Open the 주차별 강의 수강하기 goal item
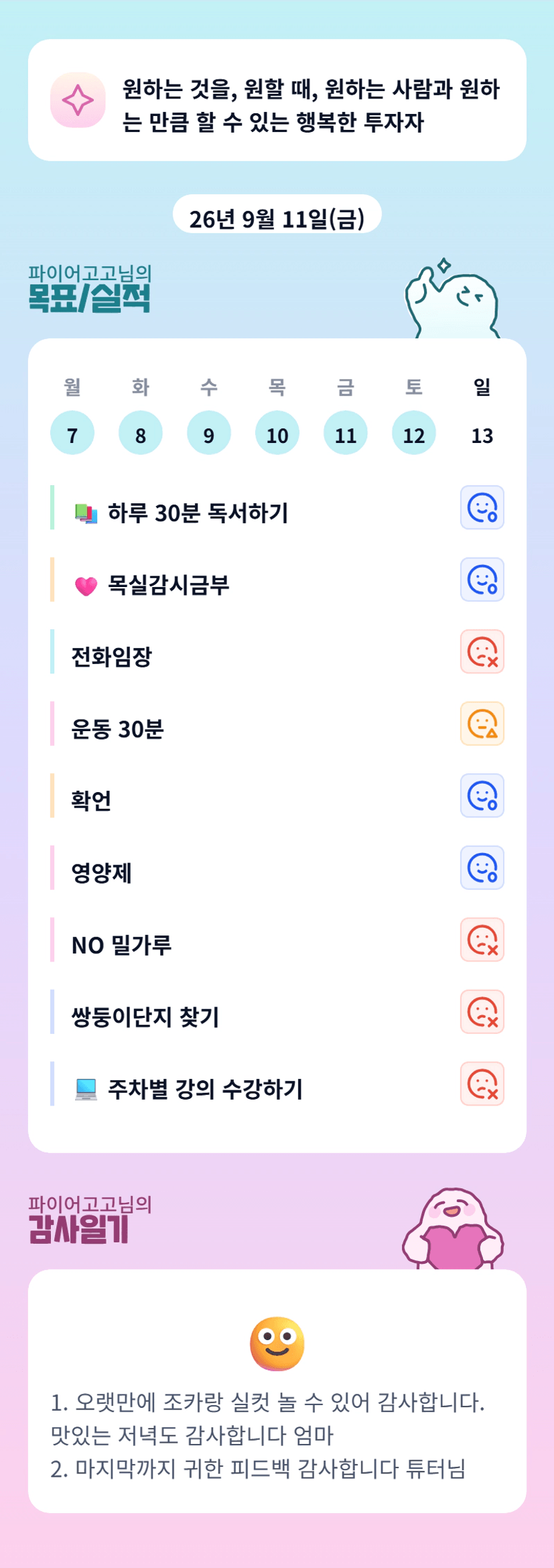The image size is (554, 1568). pos(255,1084)
